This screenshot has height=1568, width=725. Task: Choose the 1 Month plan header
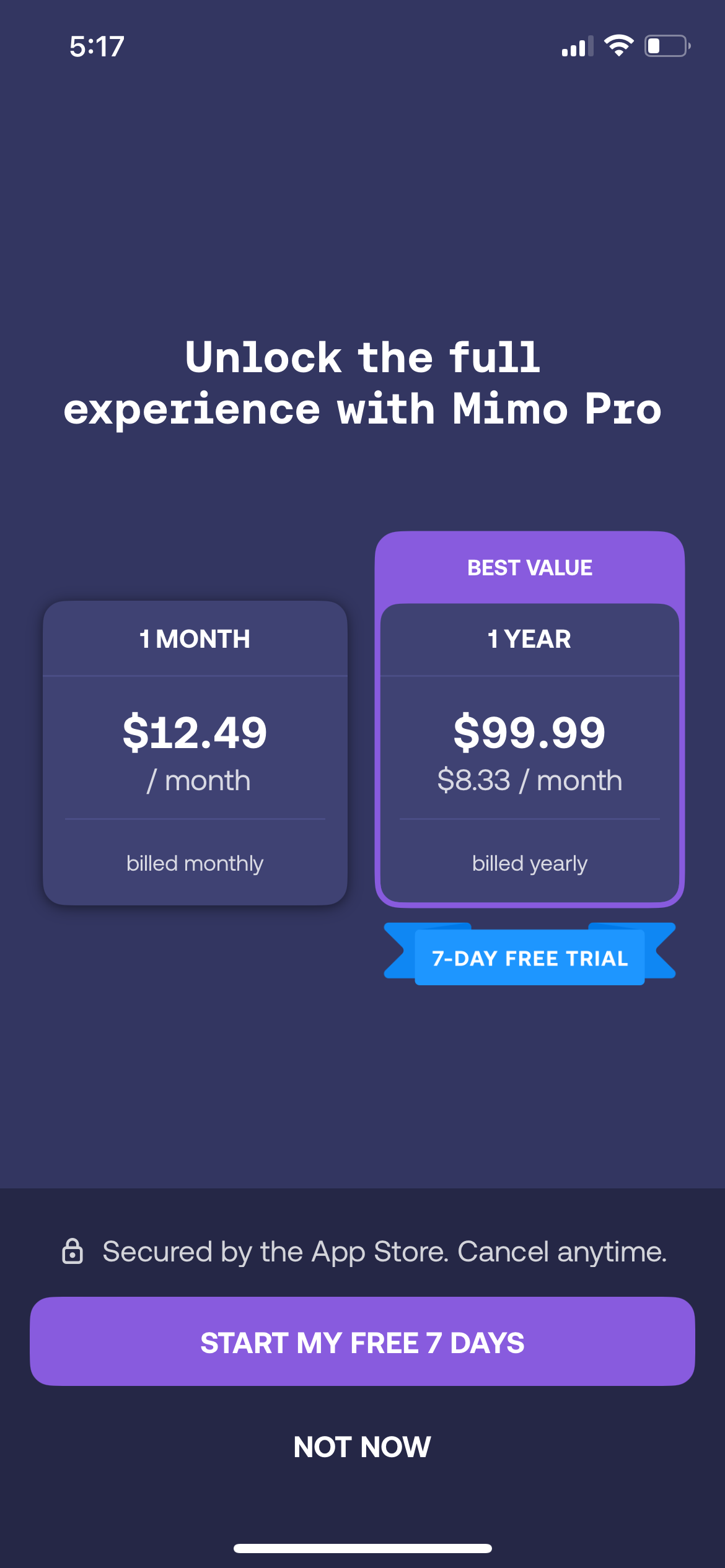195,639
